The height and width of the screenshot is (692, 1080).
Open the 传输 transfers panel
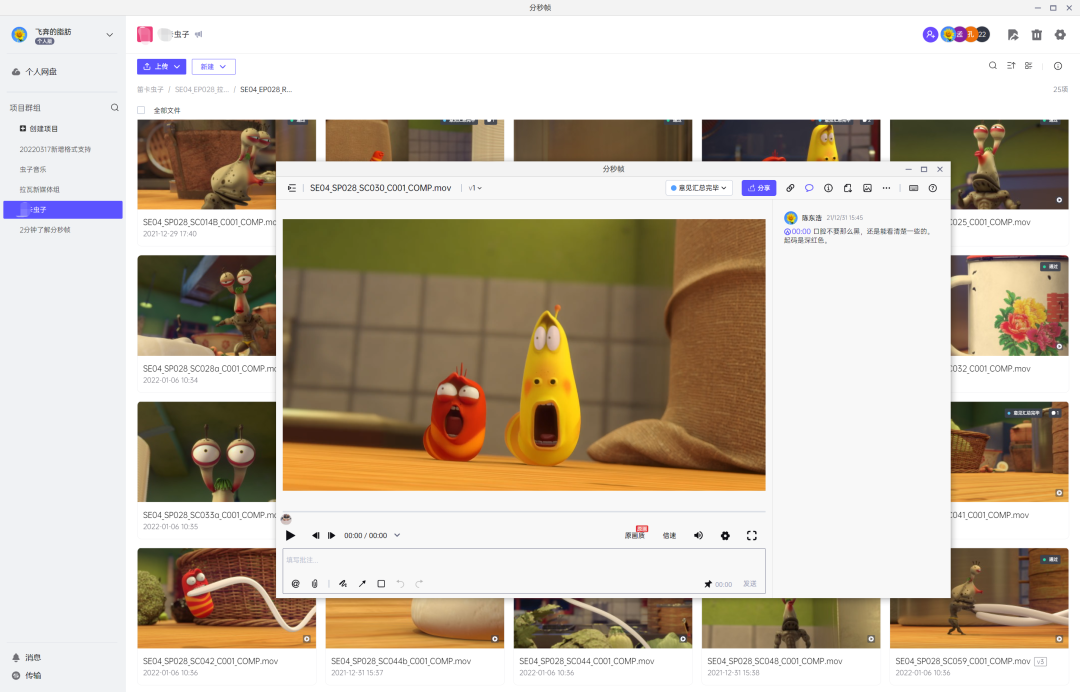(x=27, y=675)
